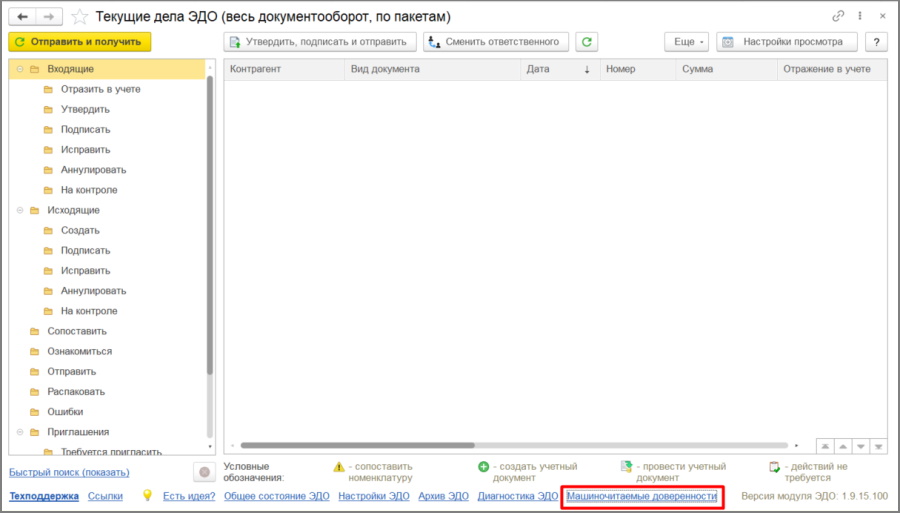Screen dimensions: 900x513
Task: Go back using the left arrow button
Action: pyautogui.click(x=23, y=17)
